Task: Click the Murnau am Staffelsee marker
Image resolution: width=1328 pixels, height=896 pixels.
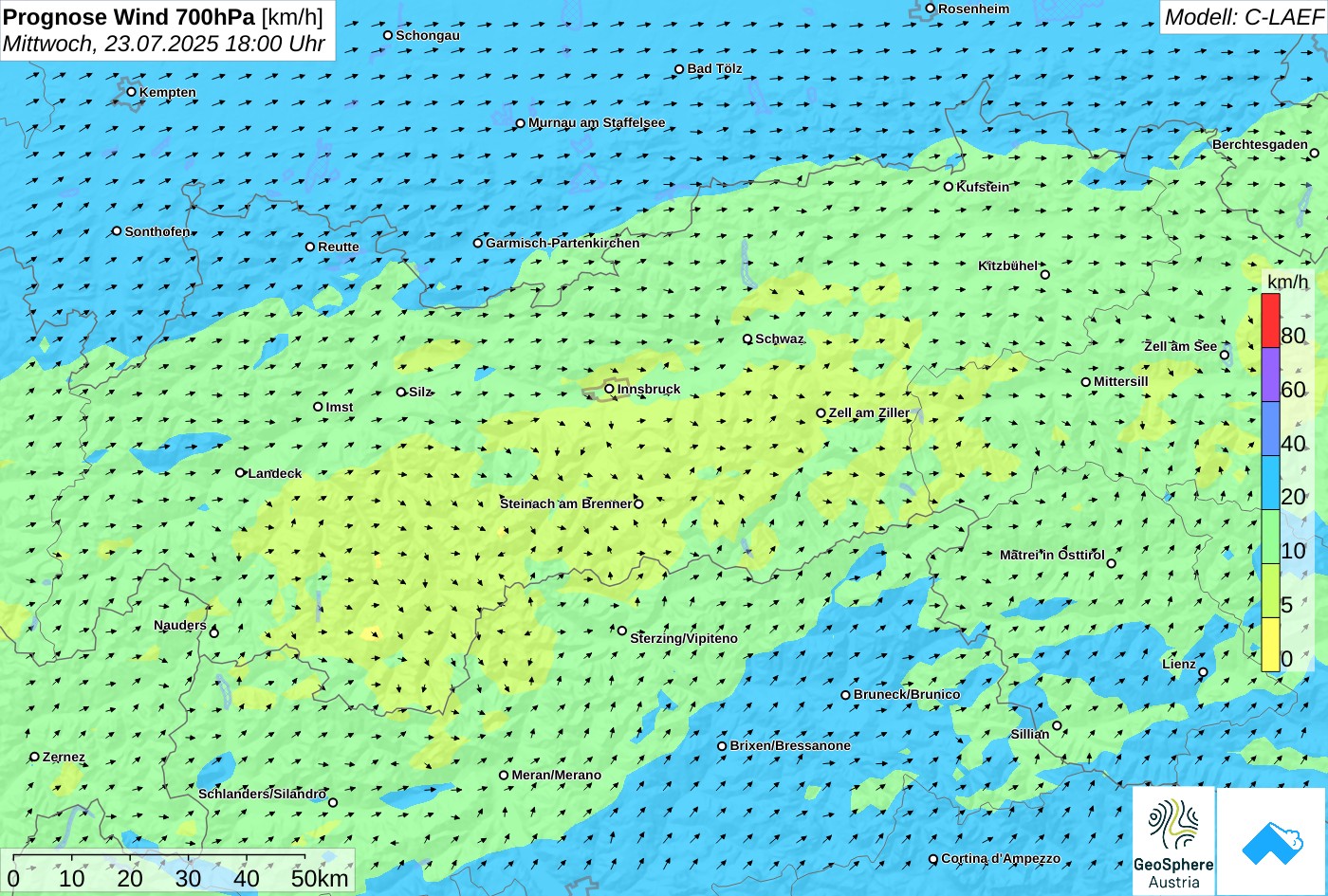Action: tap(520, 123)
